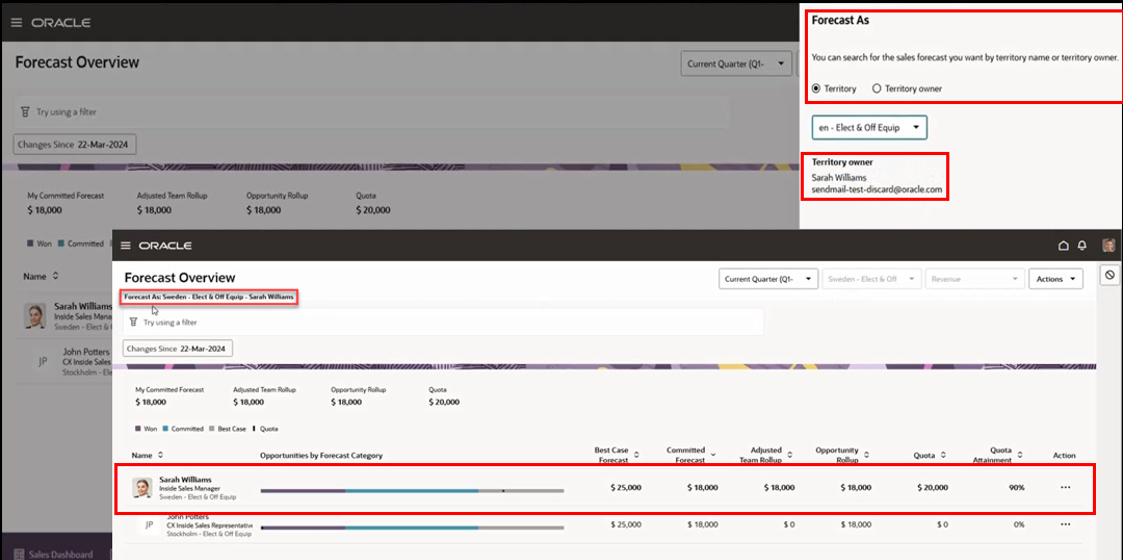Open the Elect & Off Equip territory dropdown
Viewport: 1124px width, 560px height.
point(870,128)
